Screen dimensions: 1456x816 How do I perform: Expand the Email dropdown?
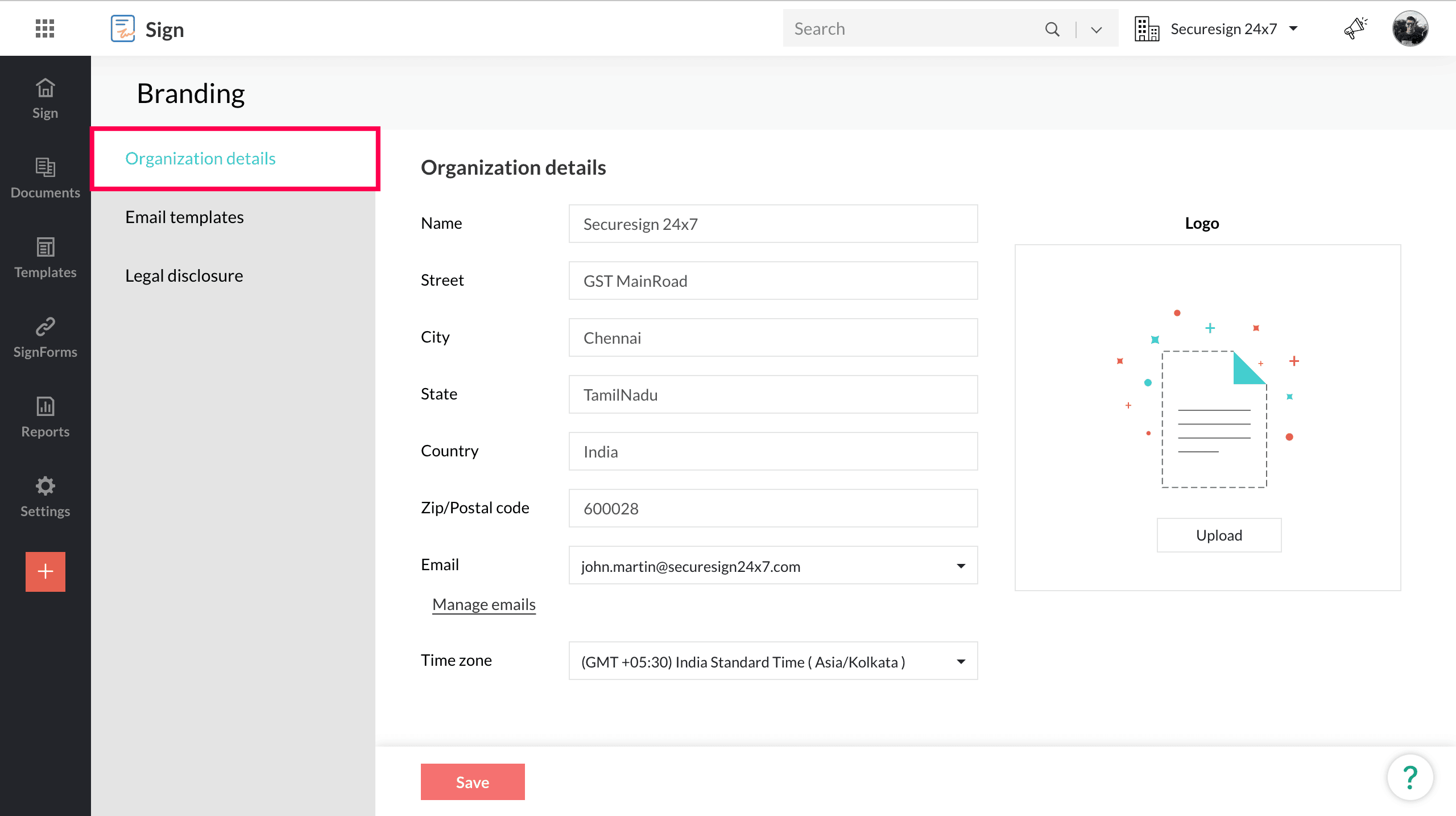point(961,566)
